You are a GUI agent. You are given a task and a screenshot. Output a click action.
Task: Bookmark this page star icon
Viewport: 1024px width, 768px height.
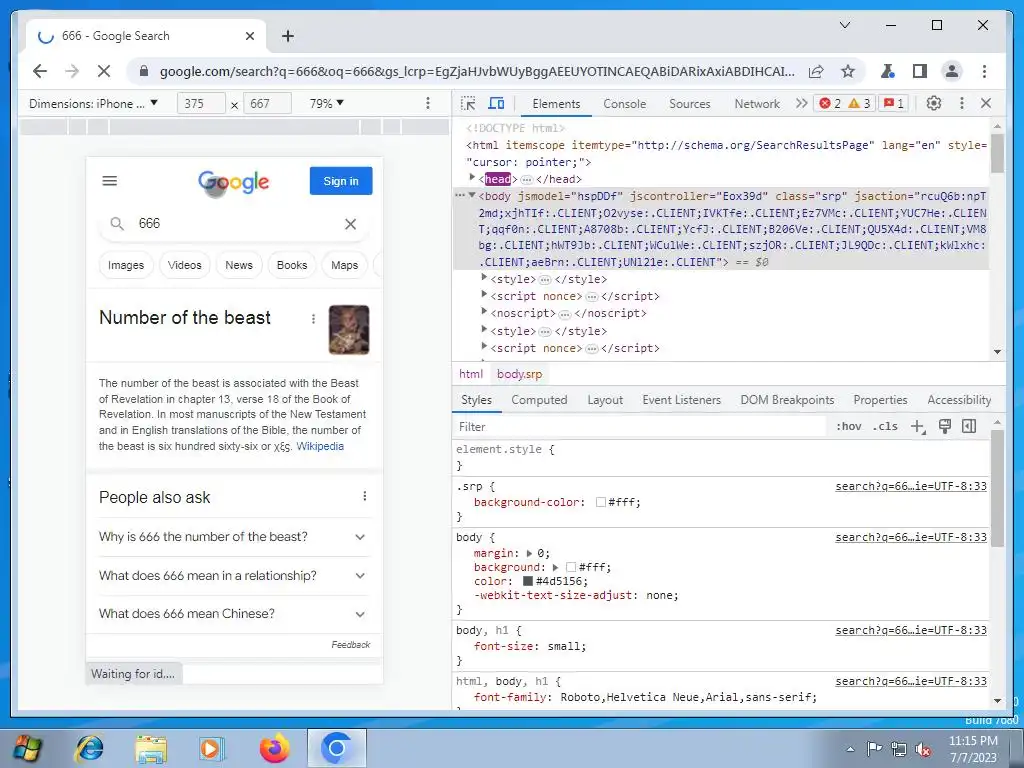848,71
